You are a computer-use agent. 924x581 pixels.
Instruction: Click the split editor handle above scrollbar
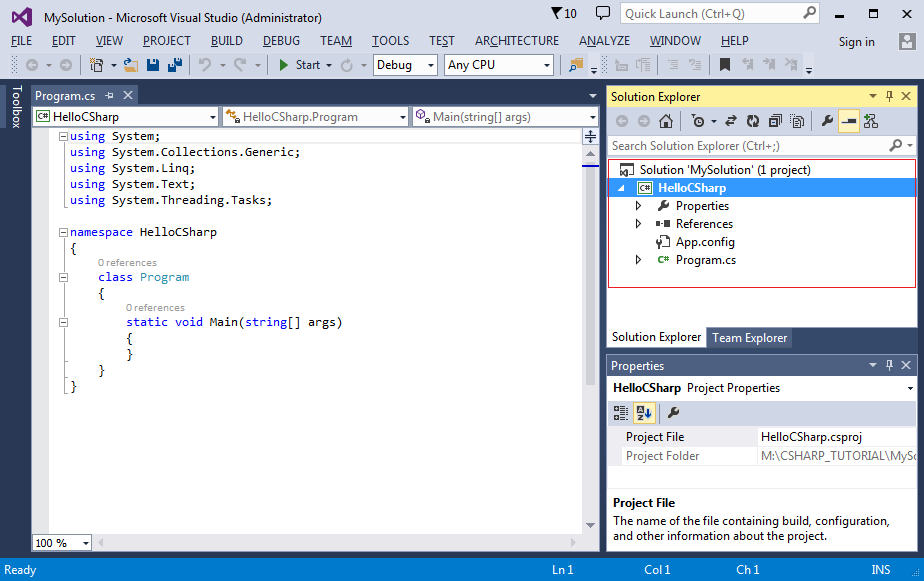tap(590, 137)
